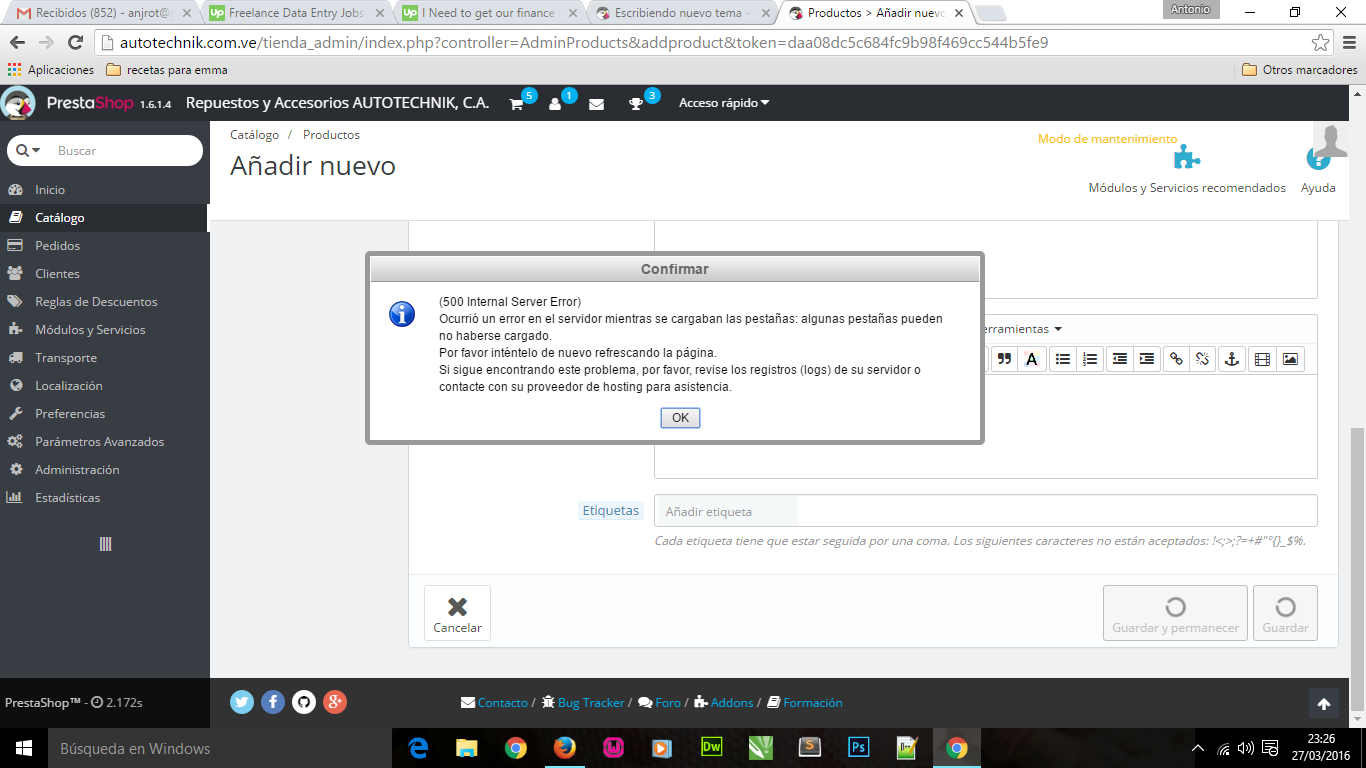This screenshot has width=1366, height=768.
Task: Open the messages envelope icon in header
Action: coord(596,104)
